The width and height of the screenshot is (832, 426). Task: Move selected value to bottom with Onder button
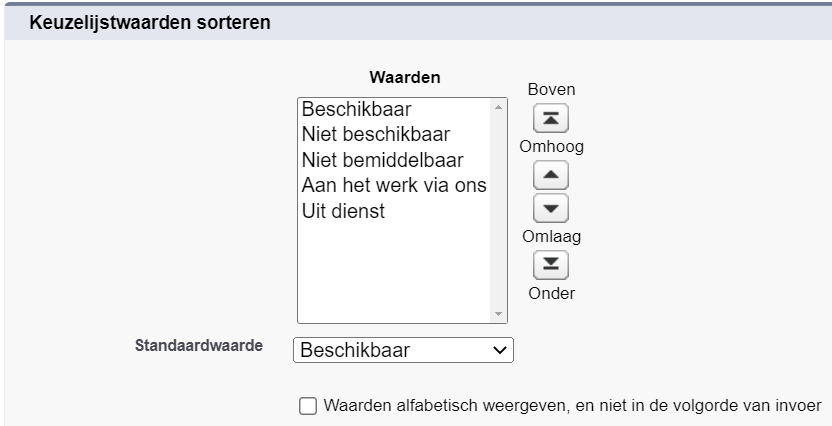(x=551, y=265)
